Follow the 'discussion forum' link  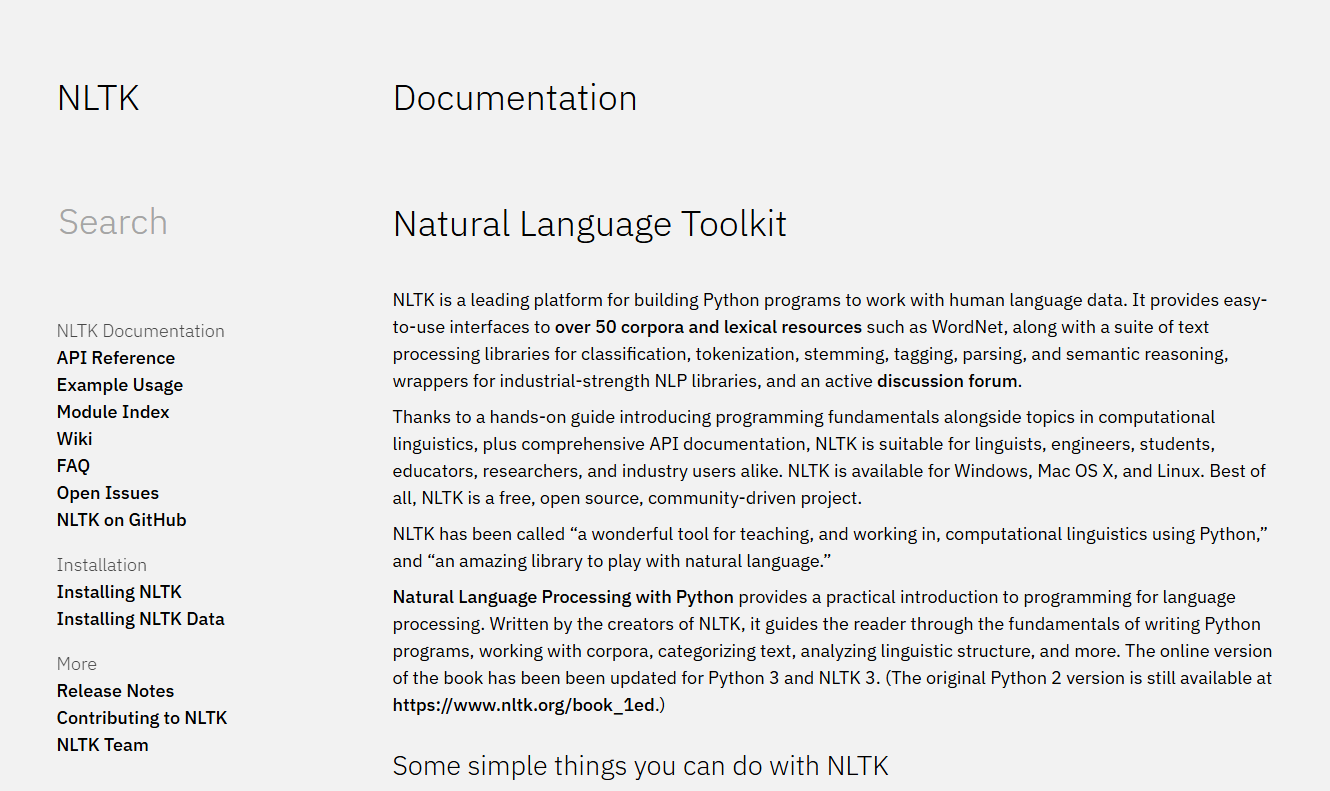(x=947, y=381)
